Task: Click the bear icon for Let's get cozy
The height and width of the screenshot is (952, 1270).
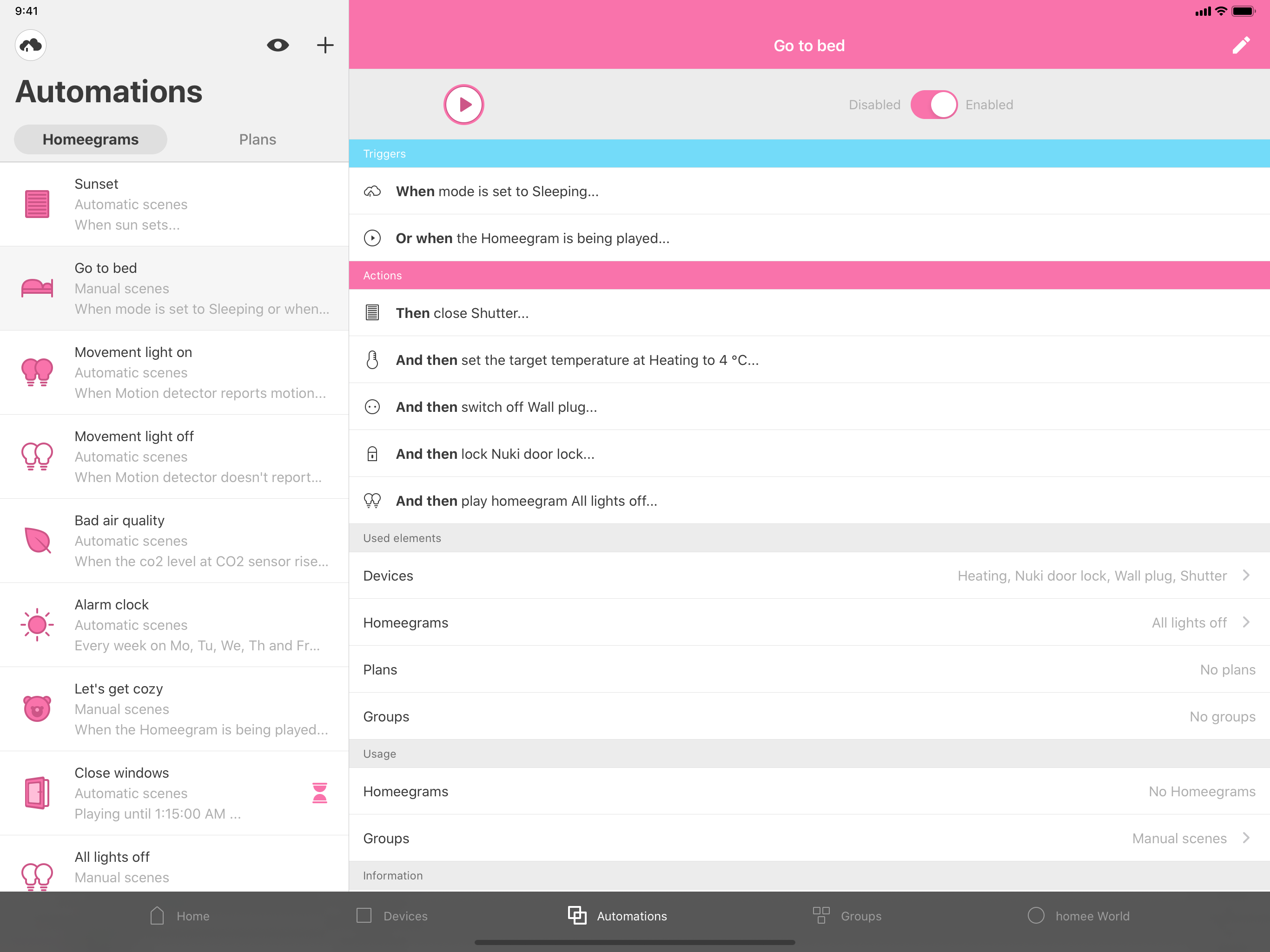Action: (x=37, y=708)
